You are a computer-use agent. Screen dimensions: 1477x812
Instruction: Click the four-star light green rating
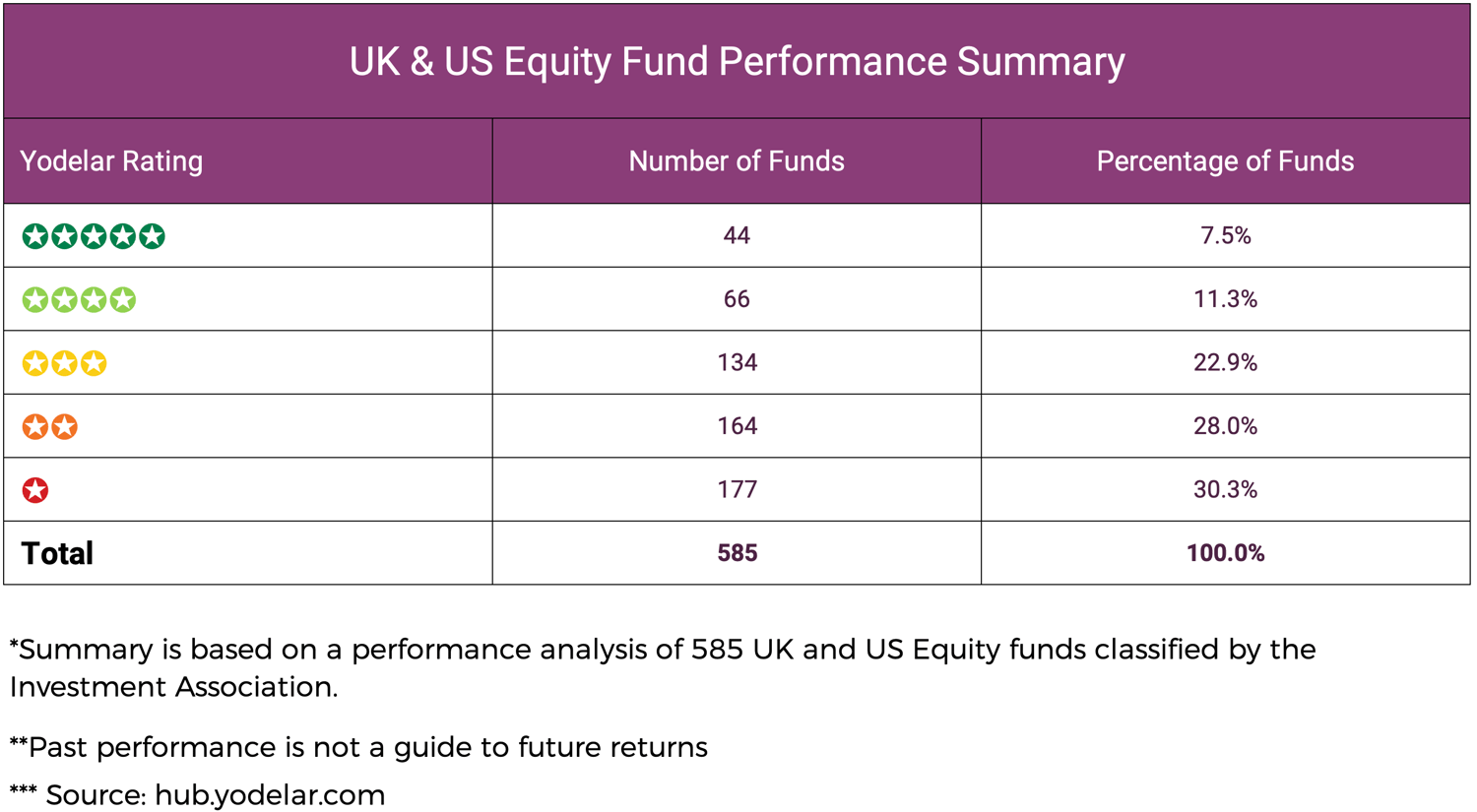click(x=79, y=299)
